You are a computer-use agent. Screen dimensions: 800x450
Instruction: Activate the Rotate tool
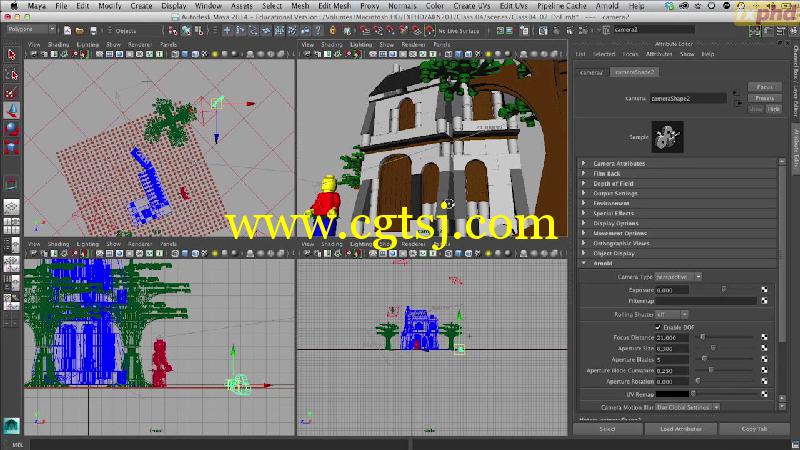click(12, 129)
